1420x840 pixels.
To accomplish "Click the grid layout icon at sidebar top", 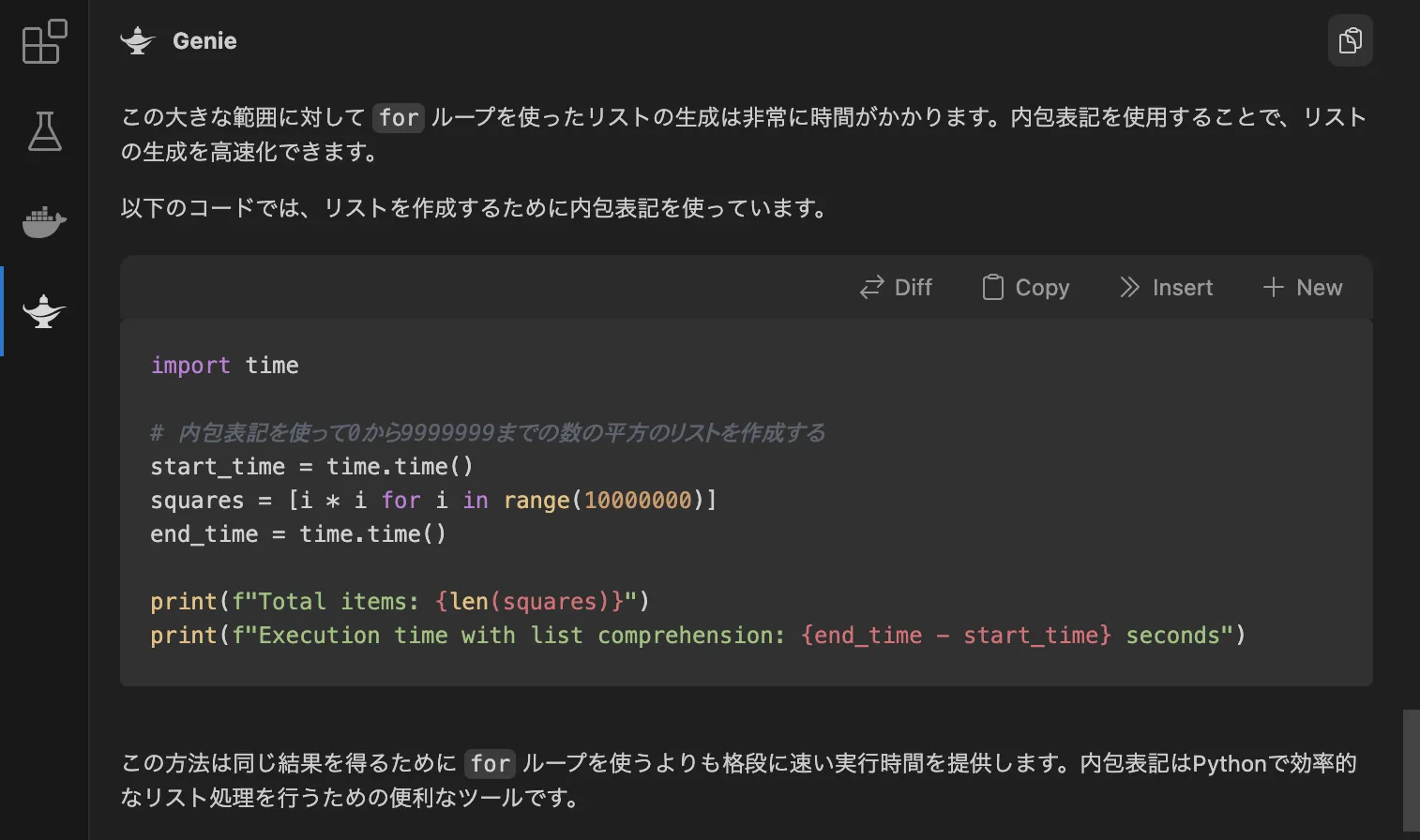I will pos(42,41).
